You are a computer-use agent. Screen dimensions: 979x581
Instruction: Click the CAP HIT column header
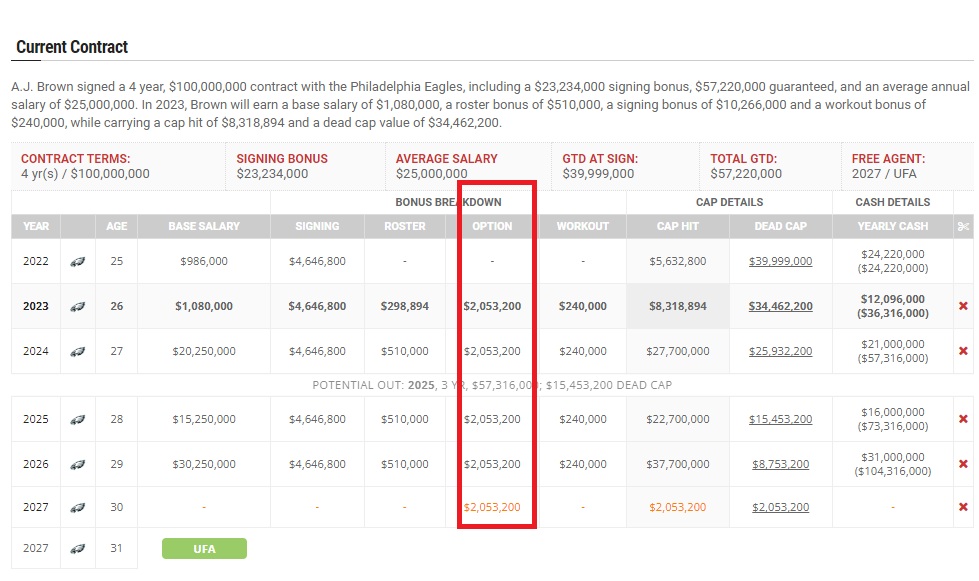677,226
